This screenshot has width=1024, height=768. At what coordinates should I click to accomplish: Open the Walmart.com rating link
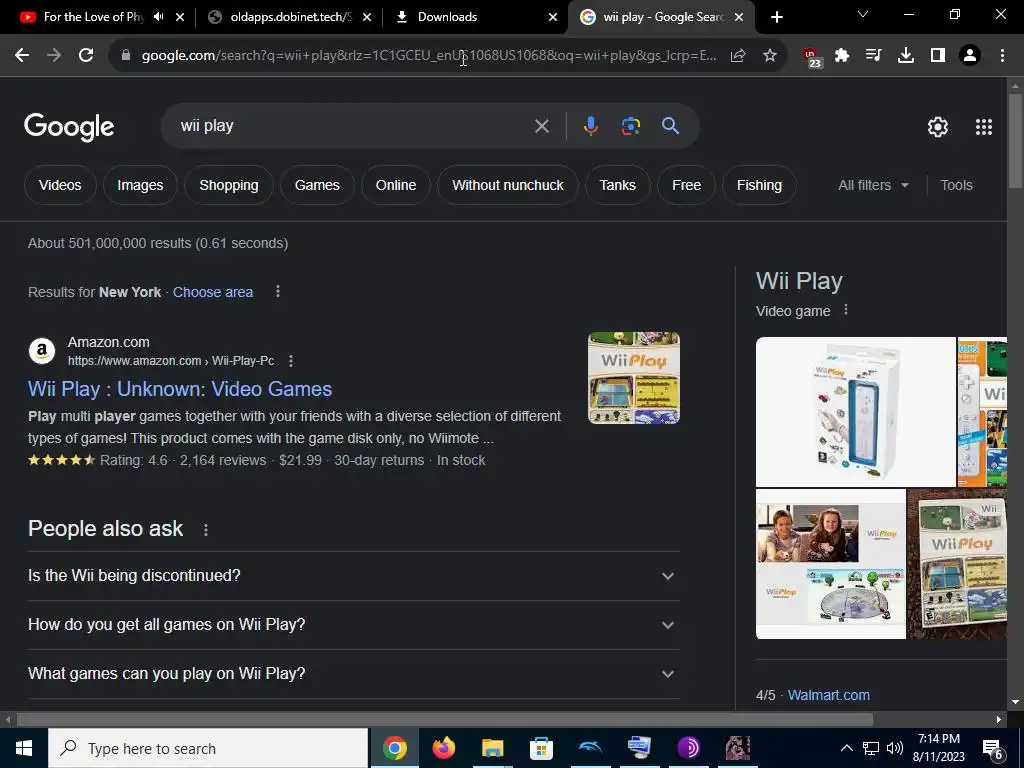829,695
